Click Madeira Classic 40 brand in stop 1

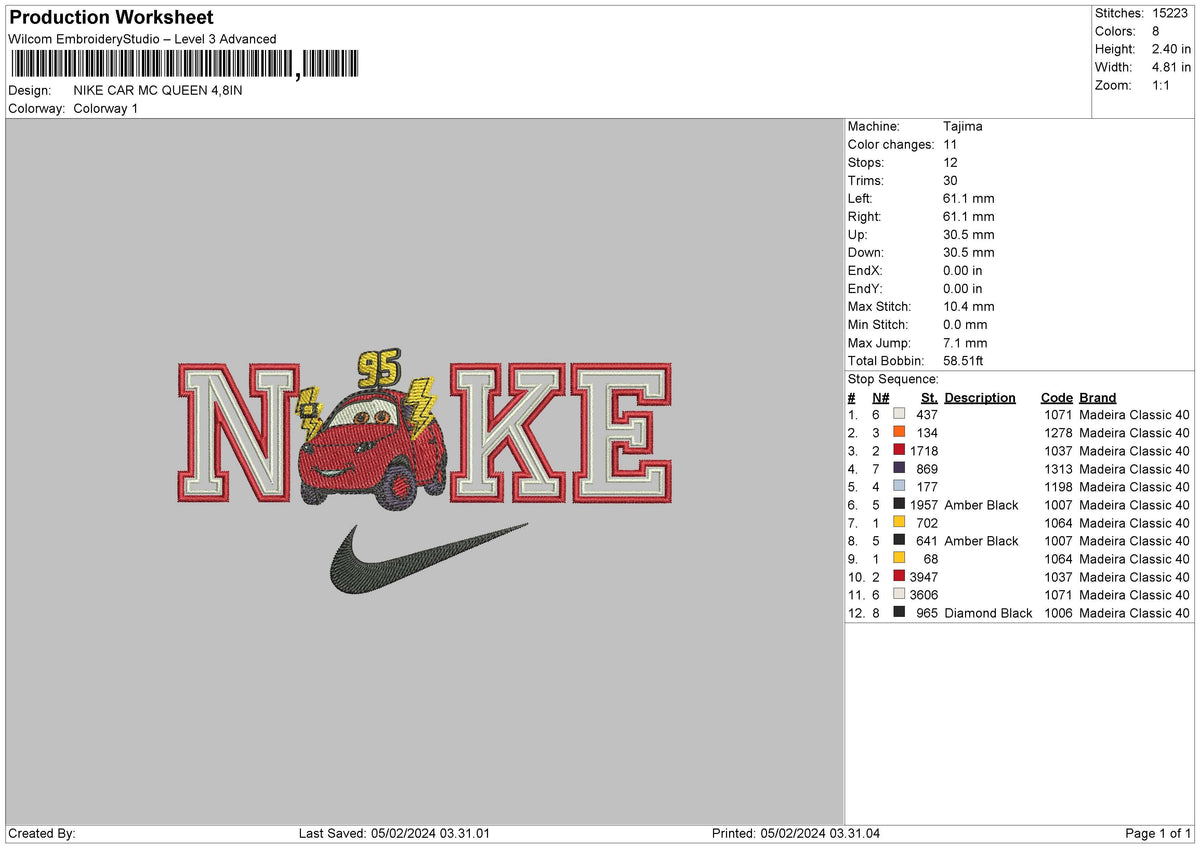tap(1135, 415)
